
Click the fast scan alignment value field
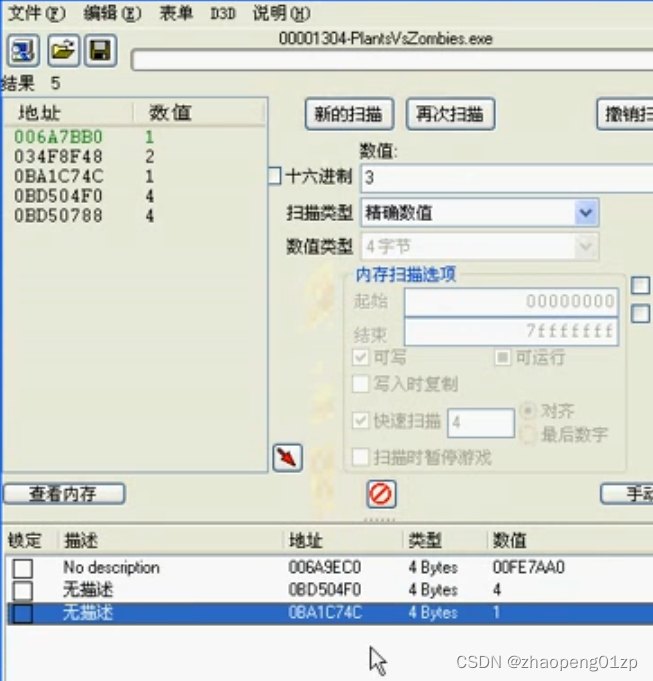pyautogui.click(x=481, y=422)
